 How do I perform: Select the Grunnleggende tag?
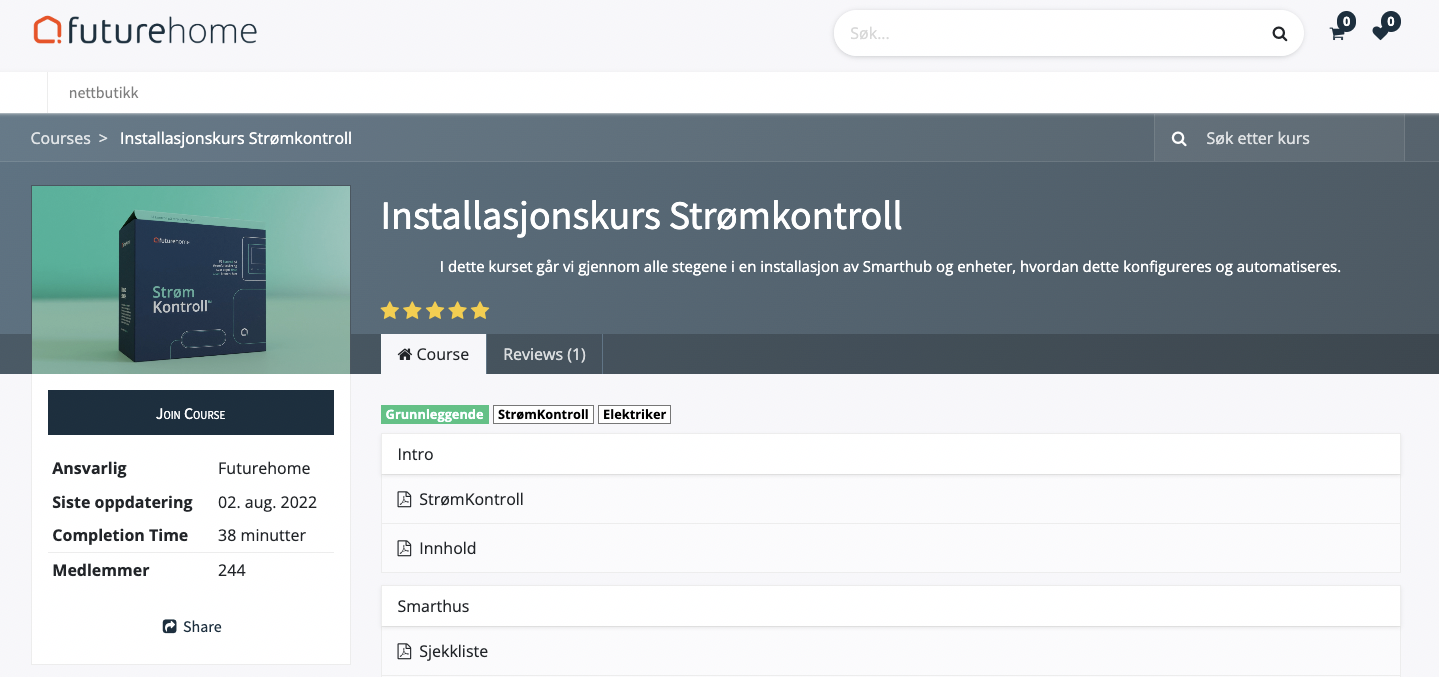pos(435,414)
